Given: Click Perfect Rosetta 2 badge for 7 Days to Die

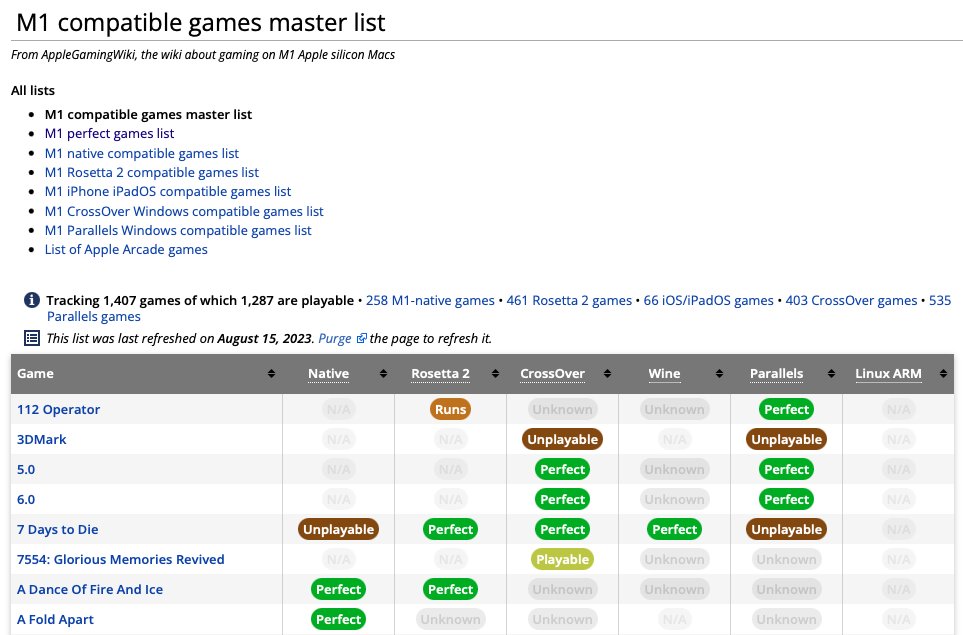Looking at the screenshot, I should click(x=450, y=529).
